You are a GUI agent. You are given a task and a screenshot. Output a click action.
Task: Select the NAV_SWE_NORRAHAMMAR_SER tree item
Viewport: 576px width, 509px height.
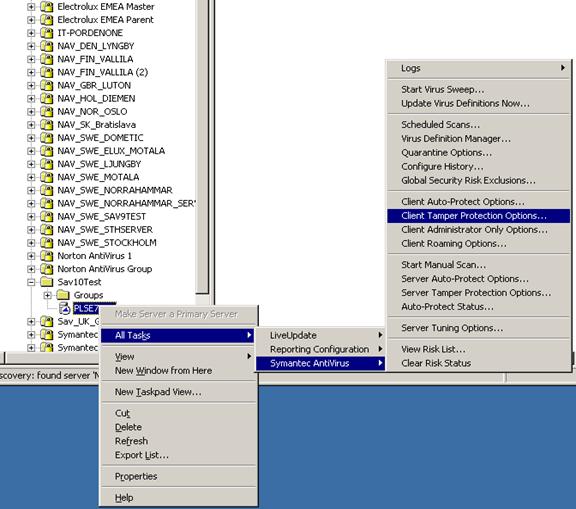(126, 203)
